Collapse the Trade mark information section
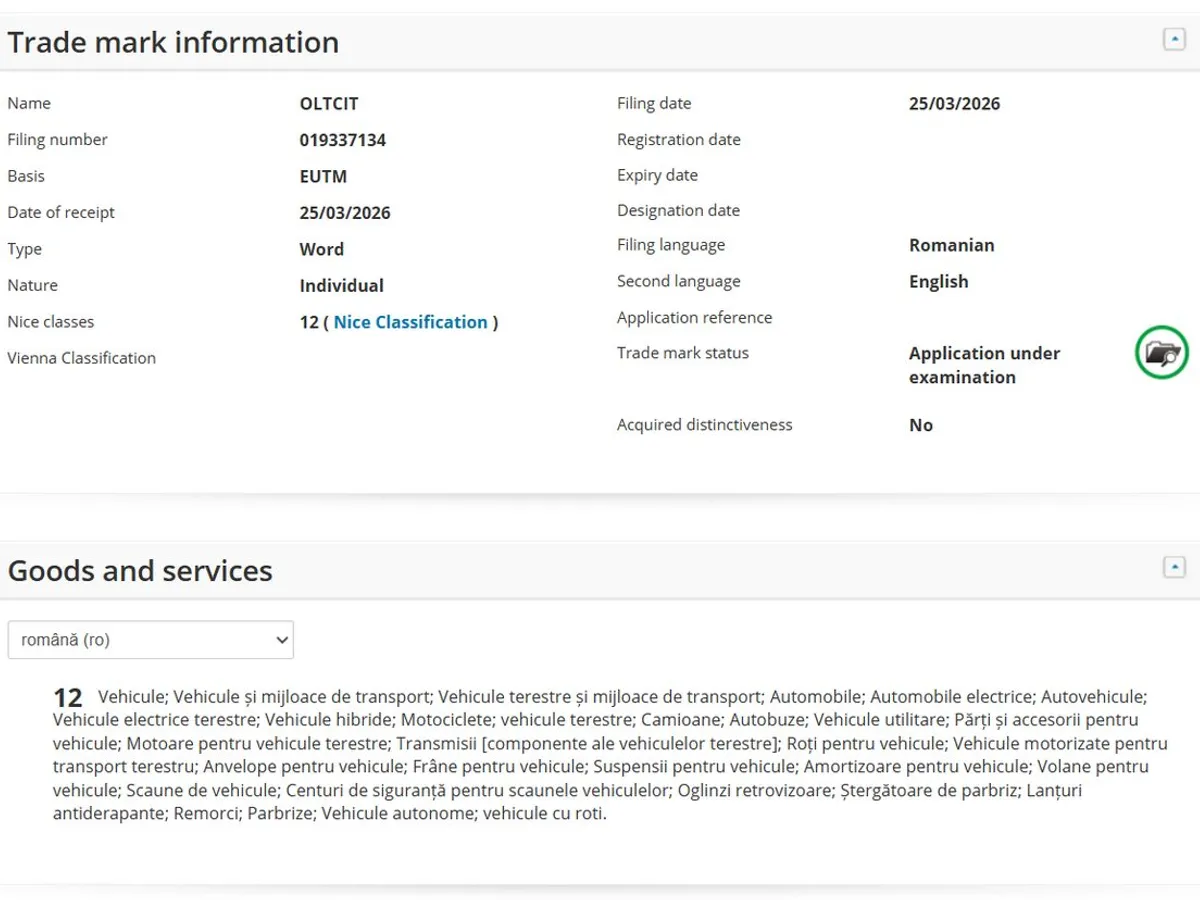Image resolution: width=1200 pixels, height=900 pixels. tap(1174, 40)
